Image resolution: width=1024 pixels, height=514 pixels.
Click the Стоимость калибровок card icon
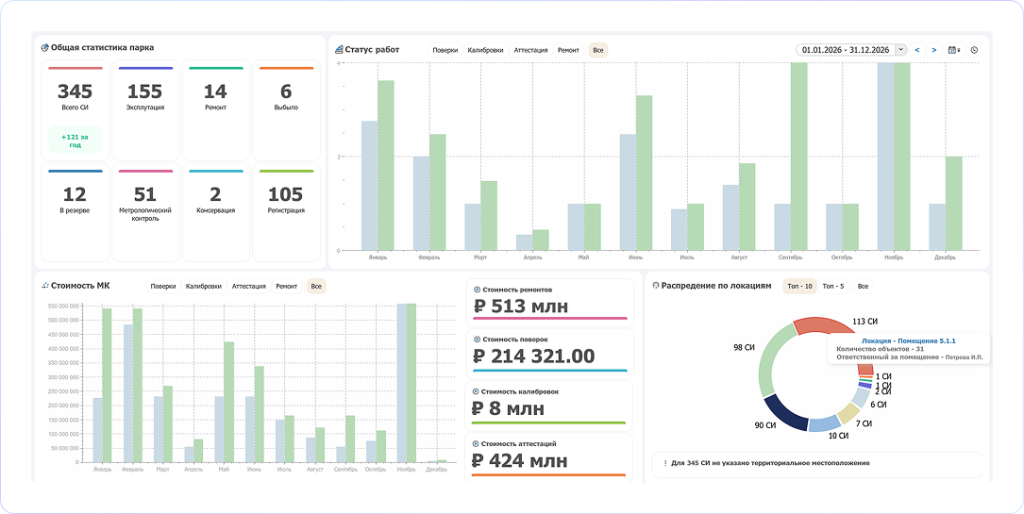[477, 391]
